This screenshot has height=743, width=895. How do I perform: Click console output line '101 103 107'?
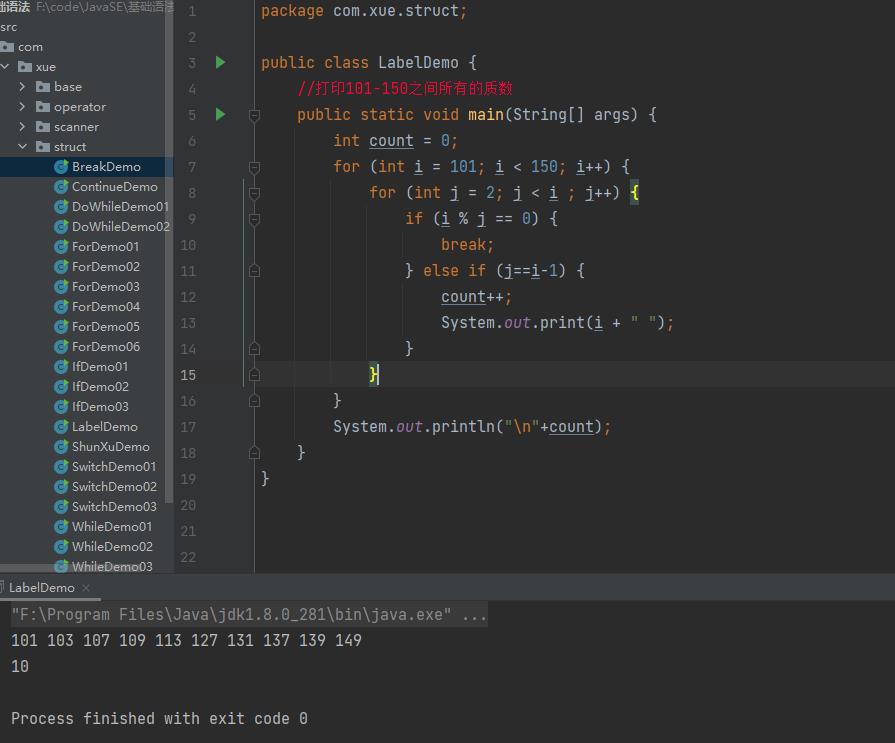tap(186, 640)
